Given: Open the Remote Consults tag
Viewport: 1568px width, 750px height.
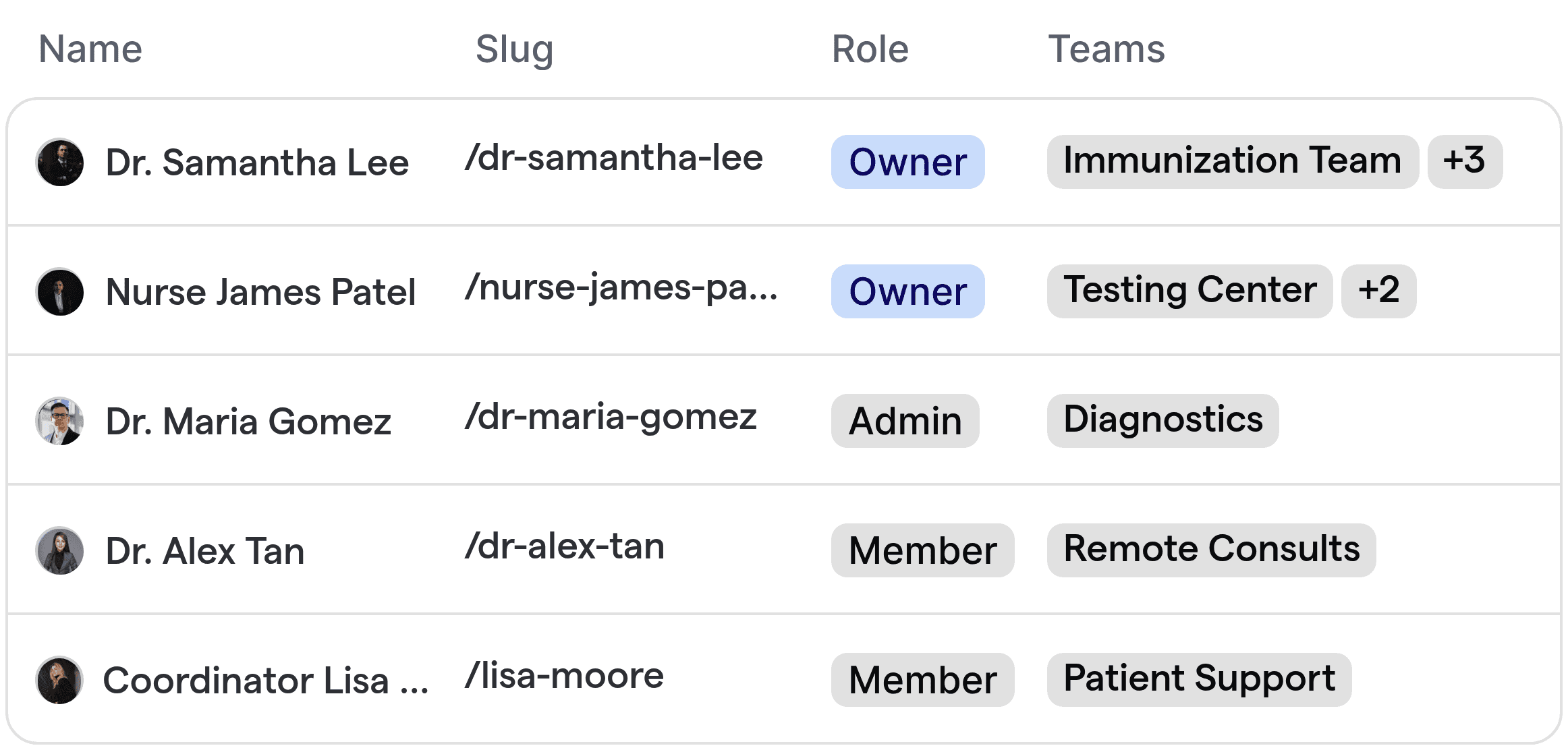Looking at the screenshot, I should (1211, 550).
